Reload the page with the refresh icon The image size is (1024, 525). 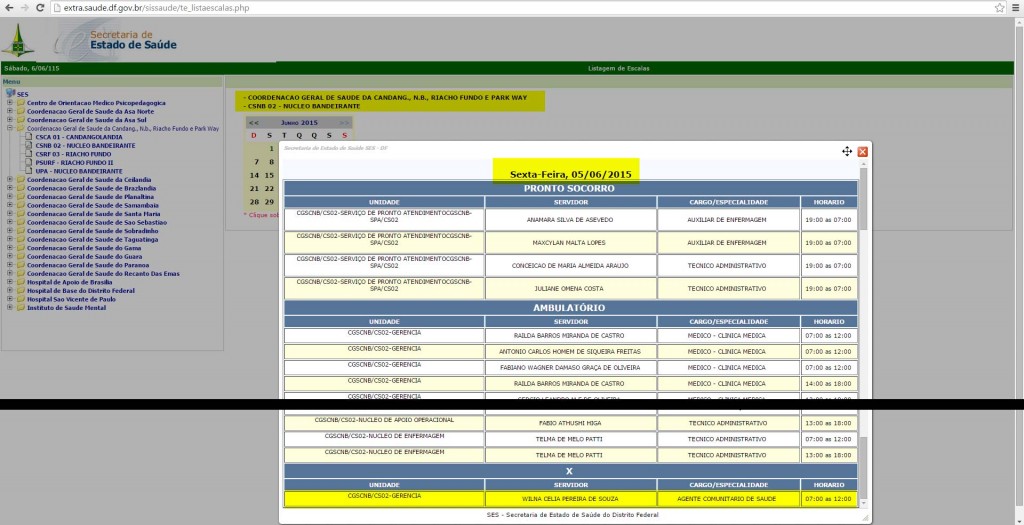(x=45, y=8)
